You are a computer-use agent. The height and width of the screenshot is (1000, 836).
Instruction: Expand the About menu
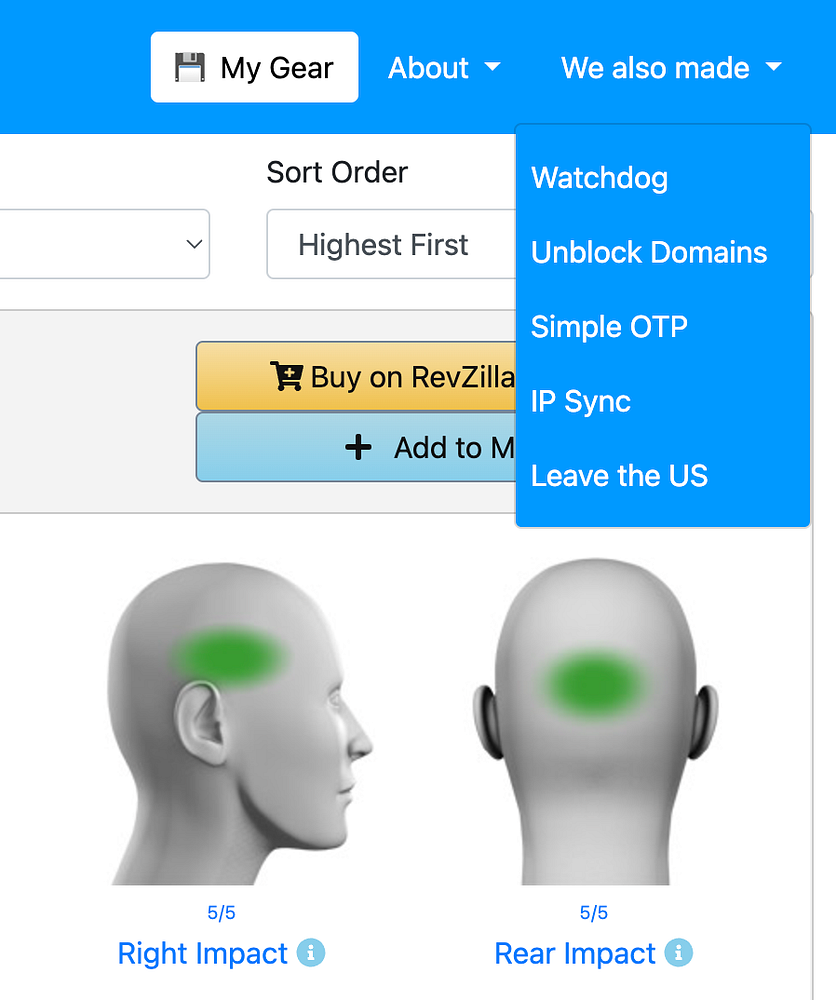click(x=444, y=68)
